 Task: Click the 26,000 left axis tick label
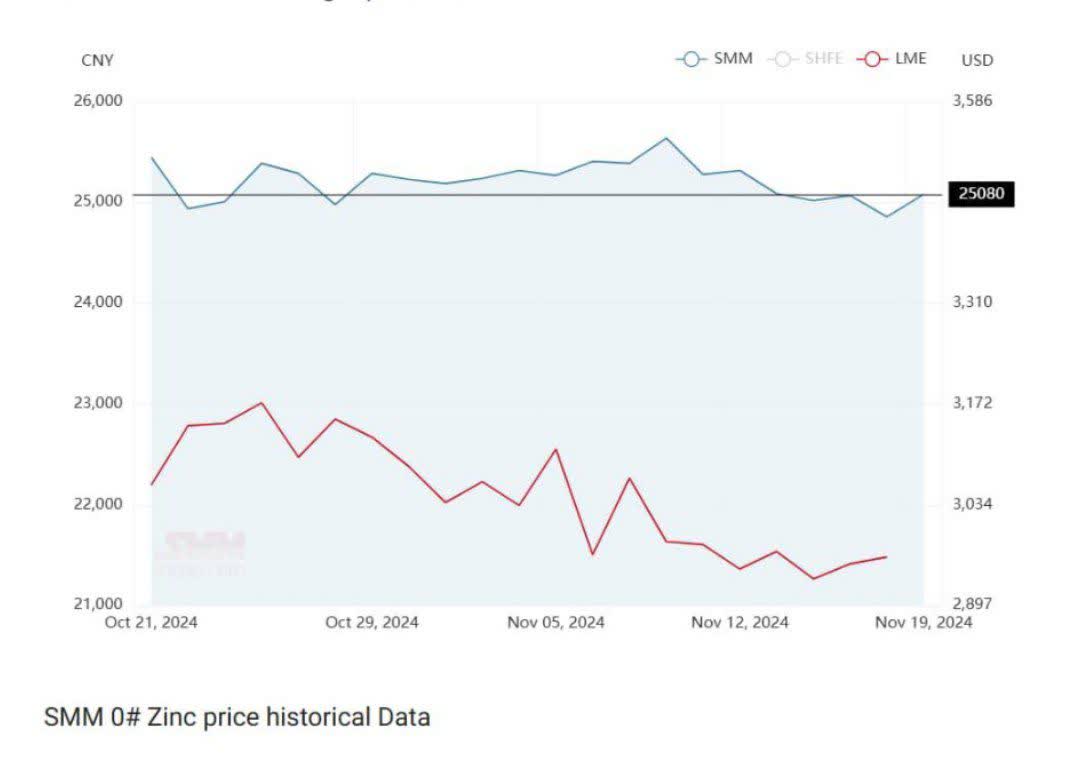click(x=98, y=101)
